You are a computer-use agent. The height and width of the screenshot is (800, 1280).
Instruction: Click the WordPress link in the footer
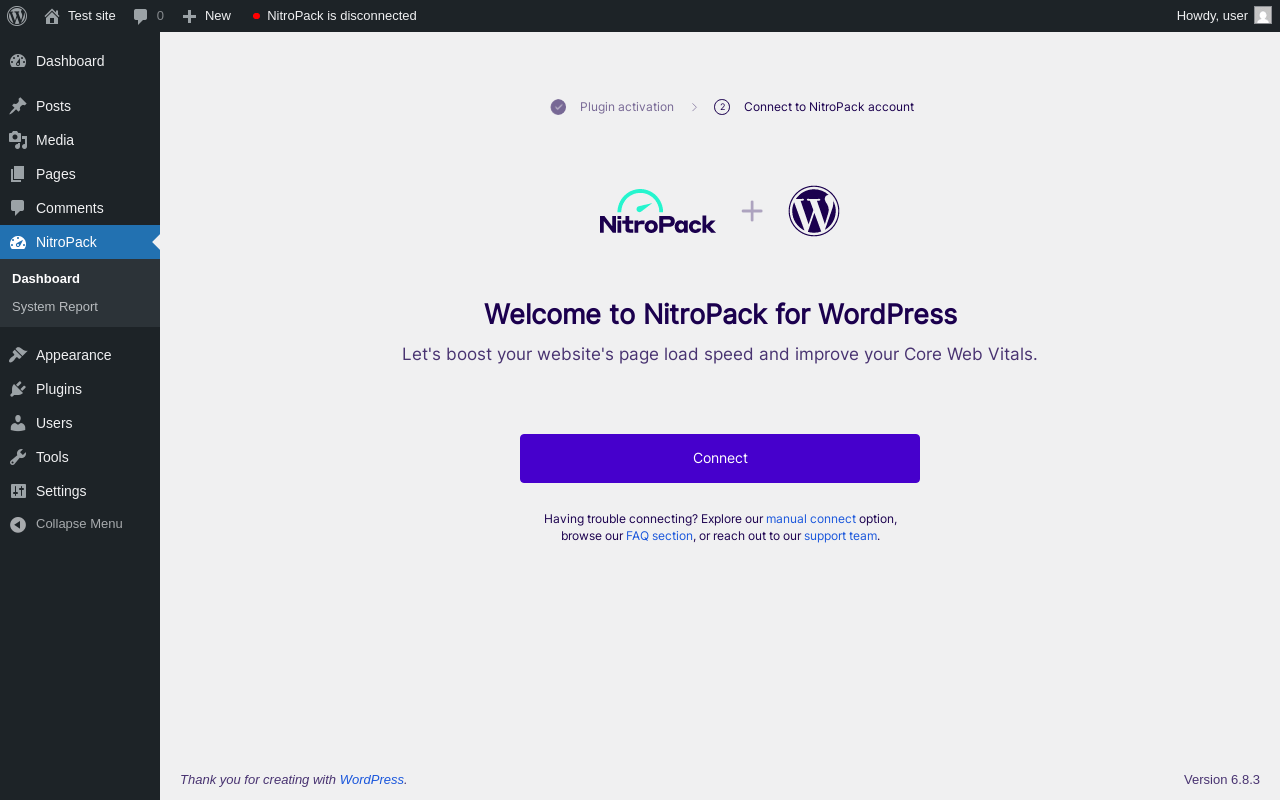pyautogui.click(x=371, y=779)
